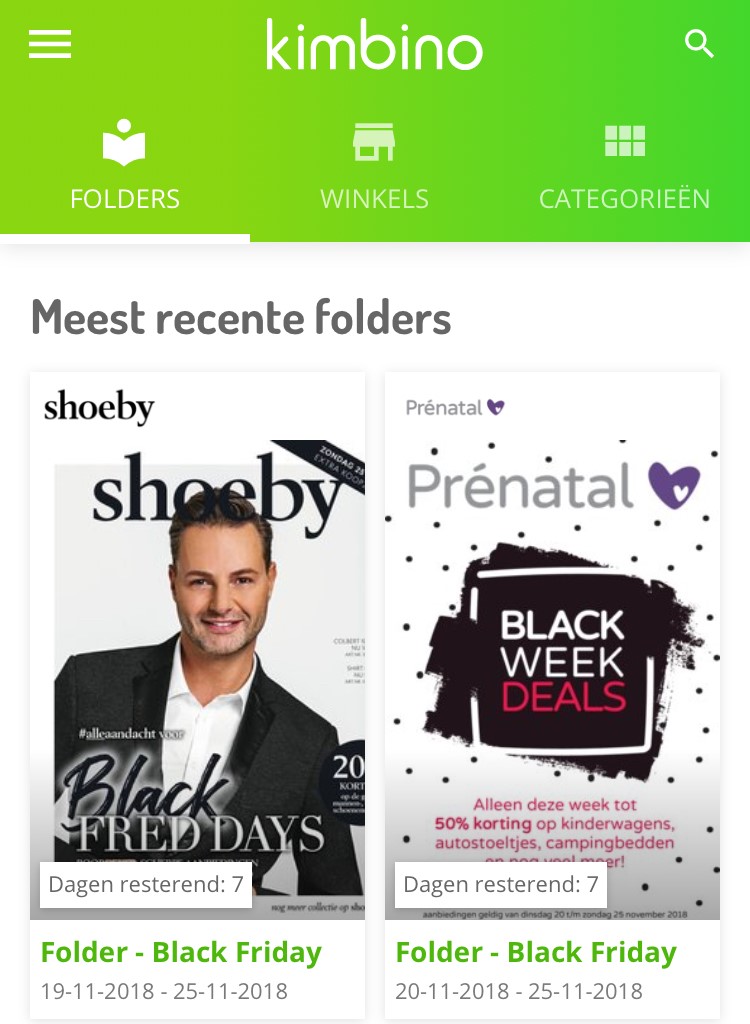
Task: Select the Folders book icon
Action: click(x=124, y=141)
